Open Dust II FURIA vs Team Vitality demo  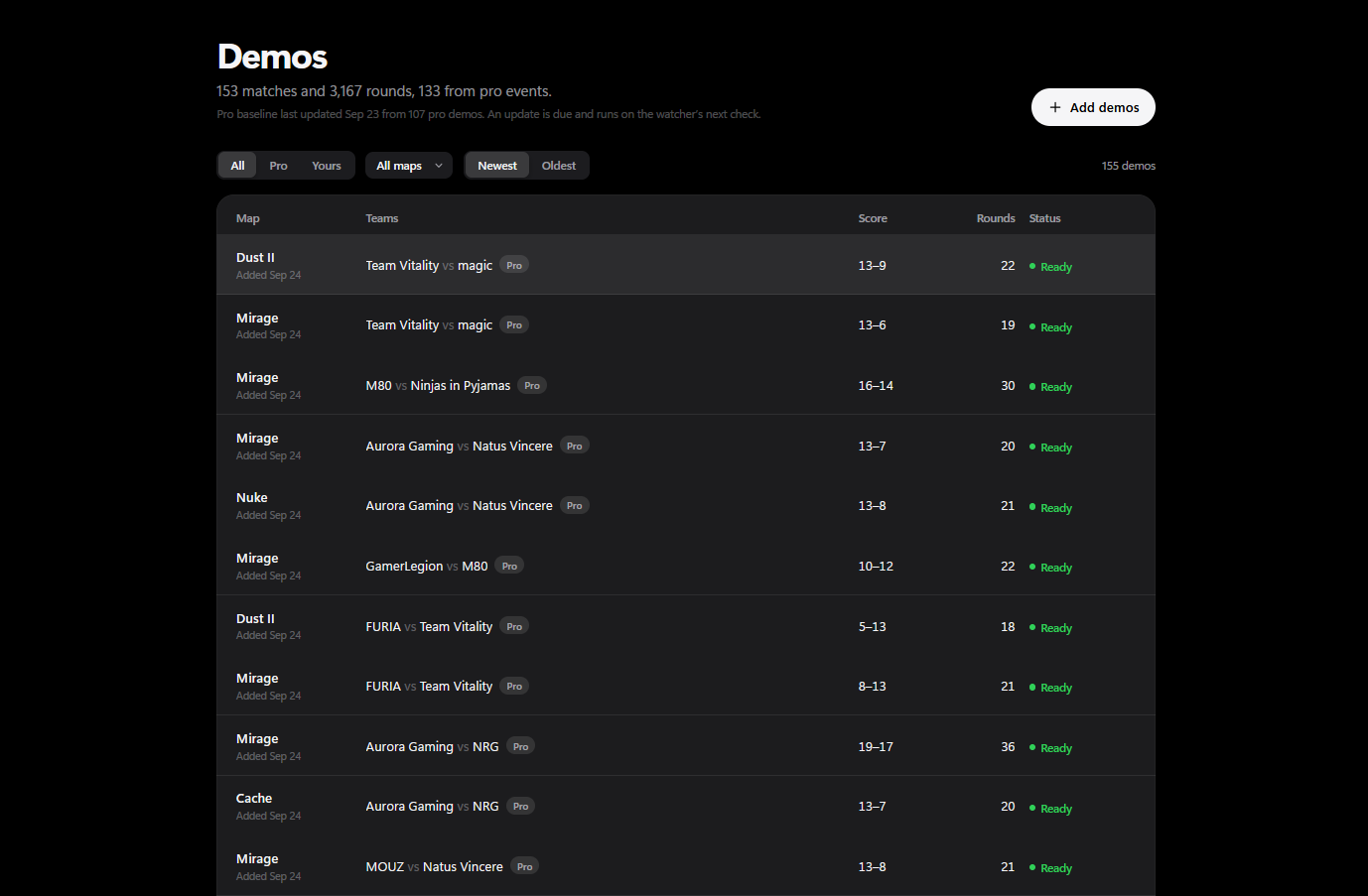pyautogui.click(x=686, y=626)
